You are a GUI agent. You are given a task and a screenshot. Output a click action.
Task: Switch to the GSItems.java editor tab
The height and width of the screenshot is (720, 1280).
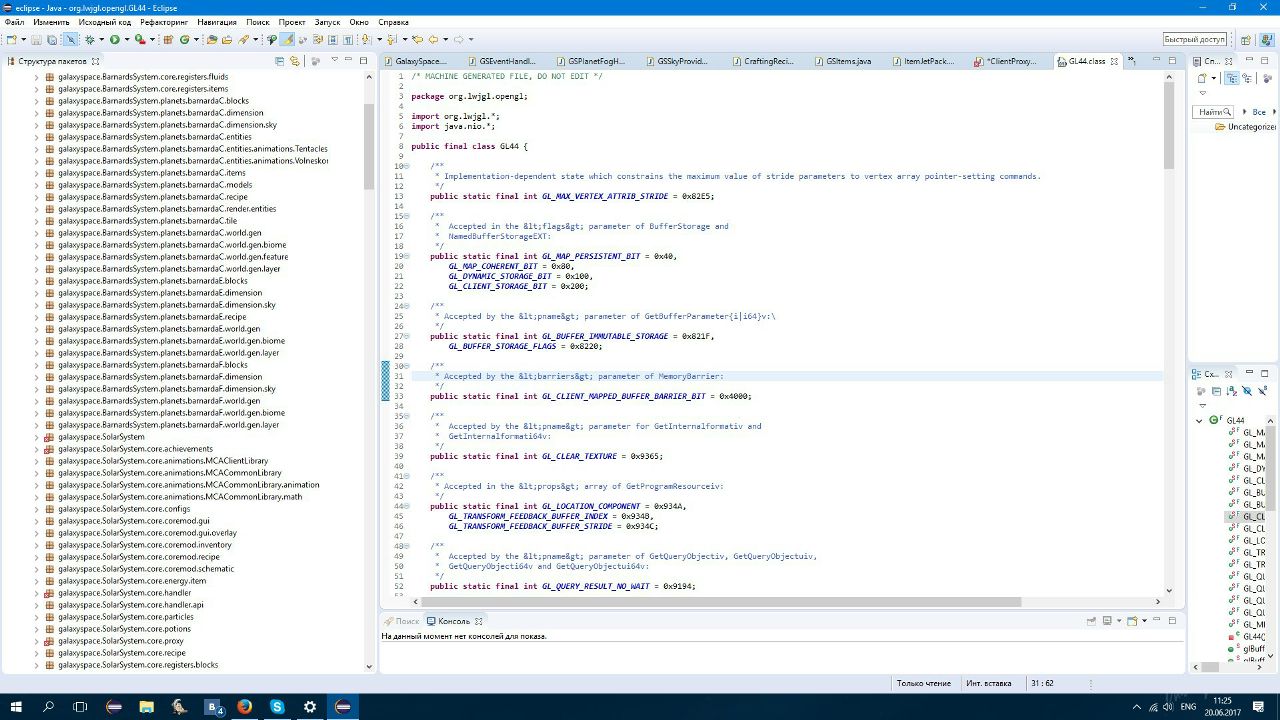pyautogui.click(x=849, y=61)
